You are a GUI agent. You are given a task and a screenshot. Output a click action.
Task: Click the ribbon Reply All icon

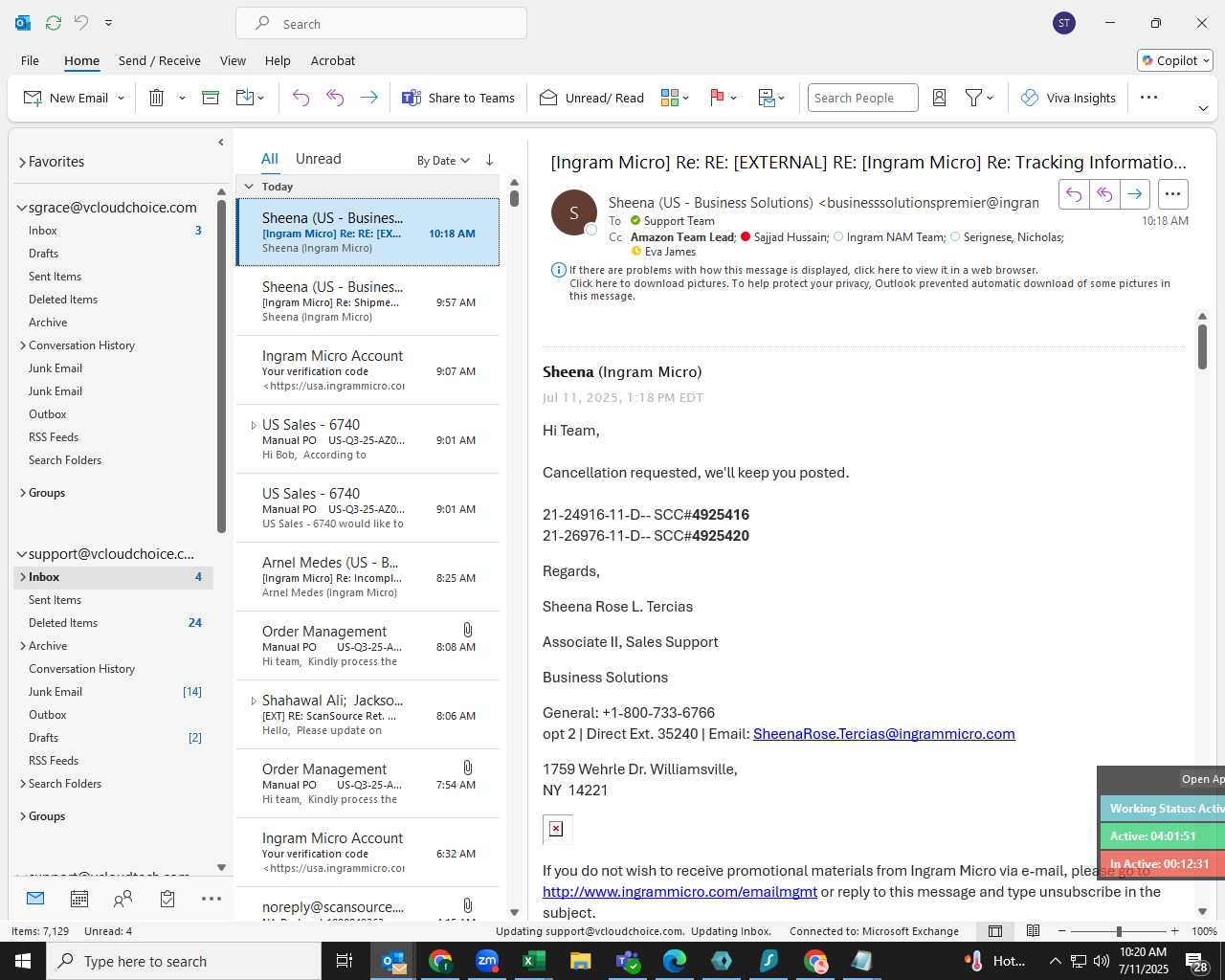point(335,98)
